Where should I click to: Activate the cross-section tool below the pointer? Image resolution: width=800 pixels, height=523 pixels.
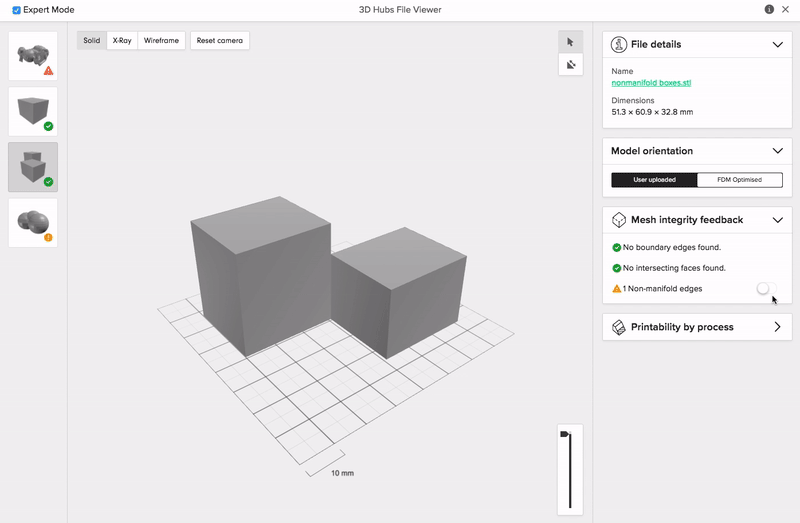coord(570,65)
